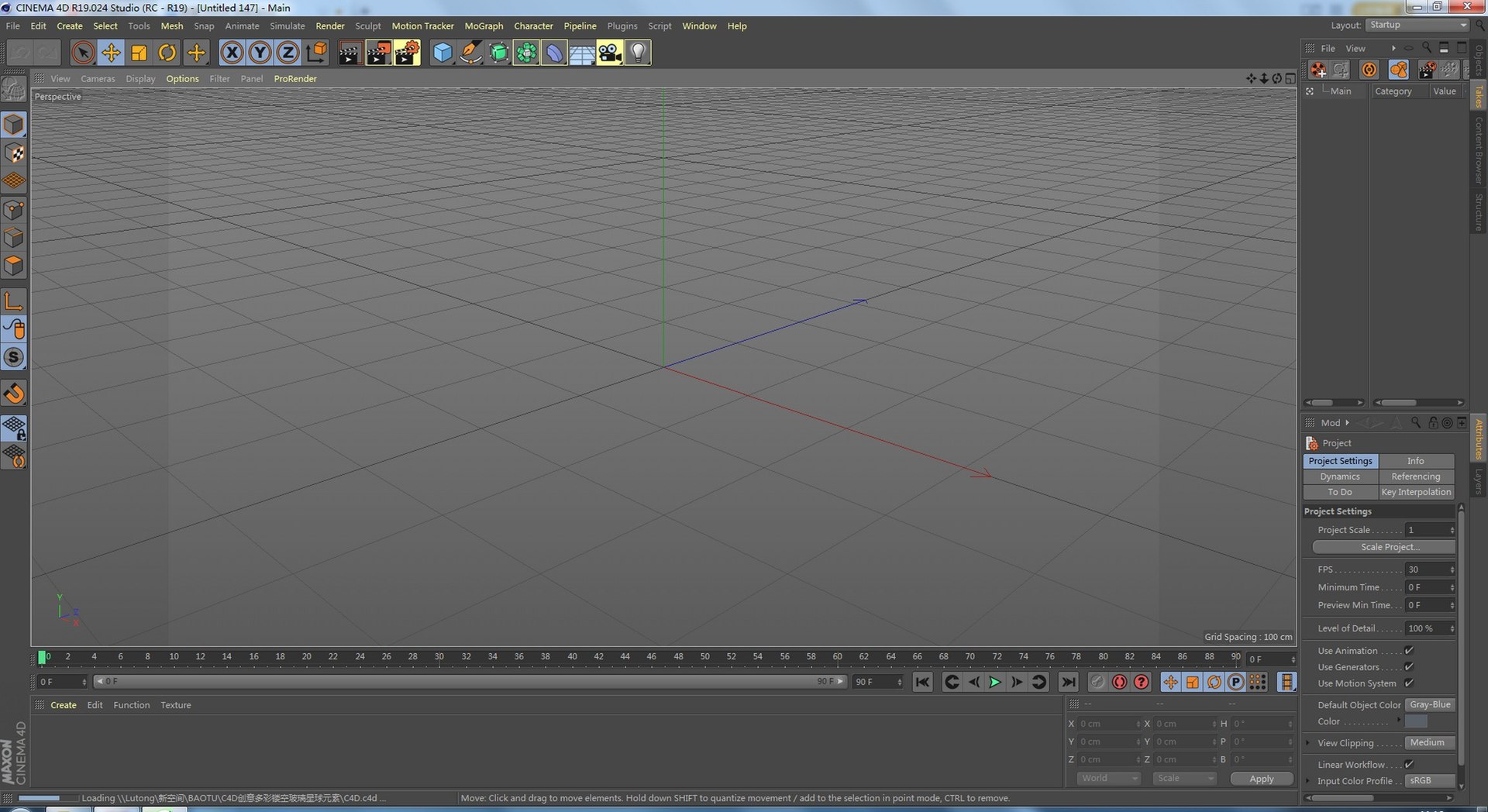Toggle X axis lock
The image size is (1488, 812).
tap(232, 53)
